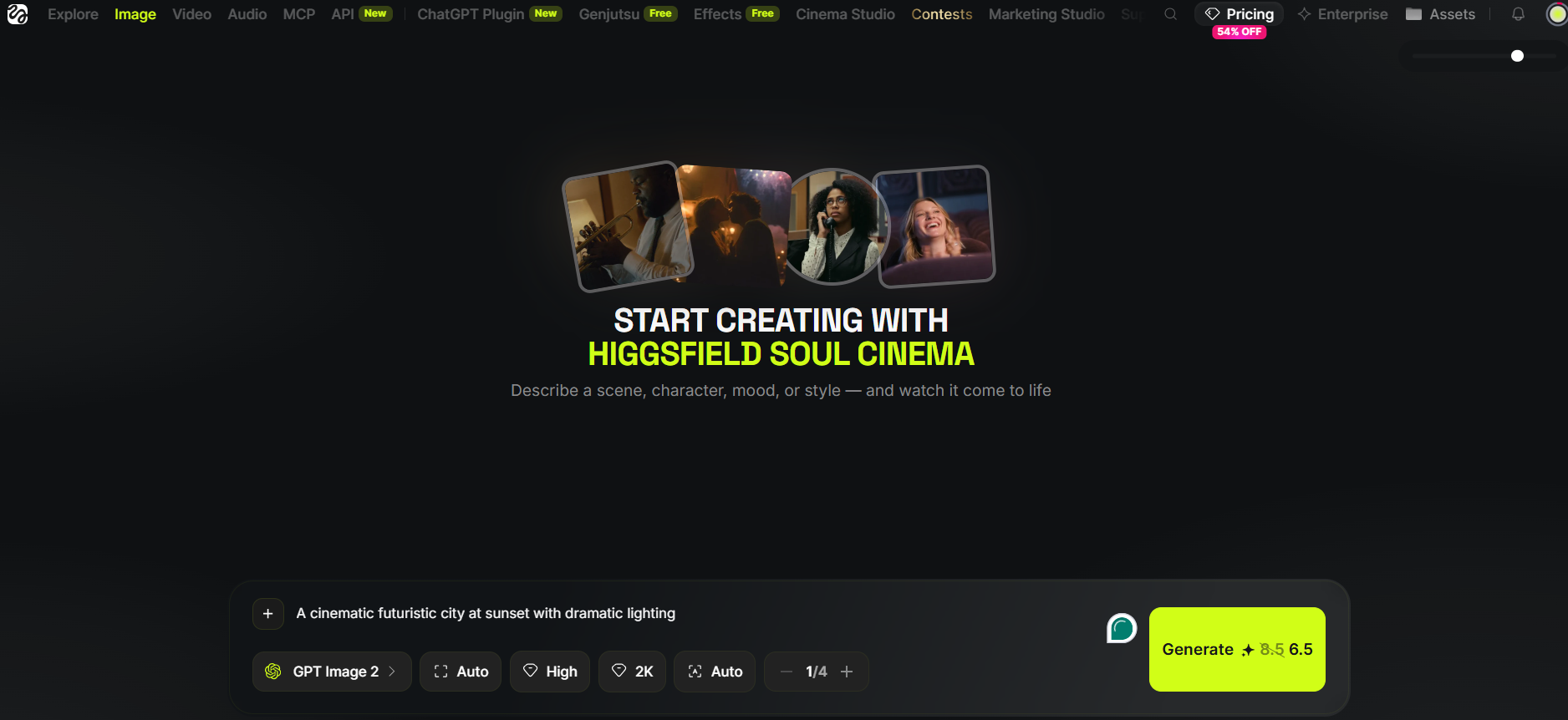Click the HIGGSFIELD SOUL CINEMA heading
Image resolution: width=1568 pixels, height=720 pixels.
[x=781, y=354]
